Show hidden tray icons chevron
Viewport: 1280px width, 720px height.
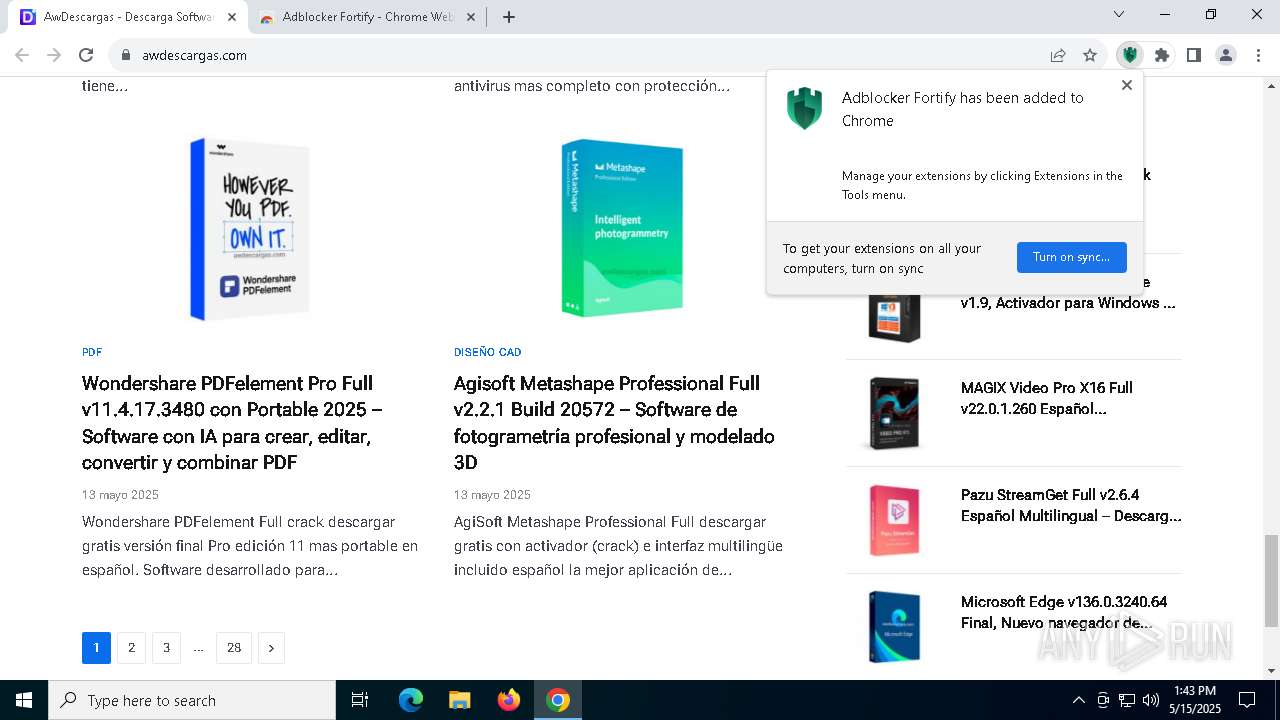[1078, 700]
